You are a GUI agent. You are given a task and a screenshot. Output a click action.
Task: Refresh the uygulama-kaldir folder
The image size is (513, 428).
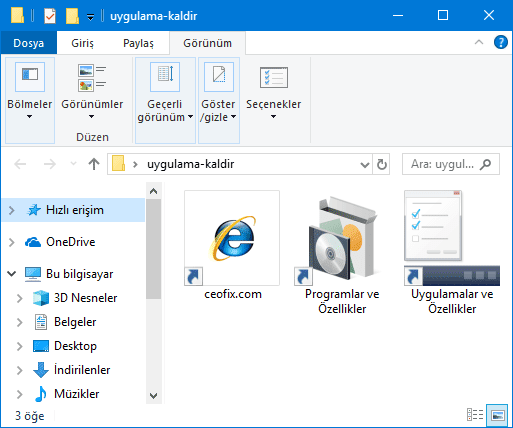[x=381, y=164]
